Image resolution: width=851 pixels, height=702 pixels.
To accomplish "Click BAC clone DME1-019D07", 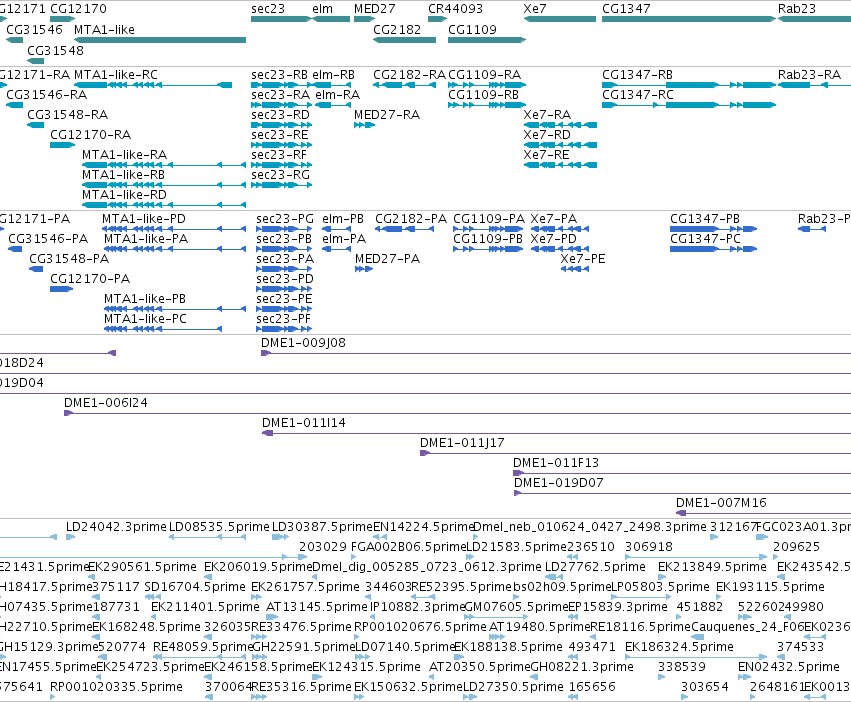I will (x=682, y=494).
